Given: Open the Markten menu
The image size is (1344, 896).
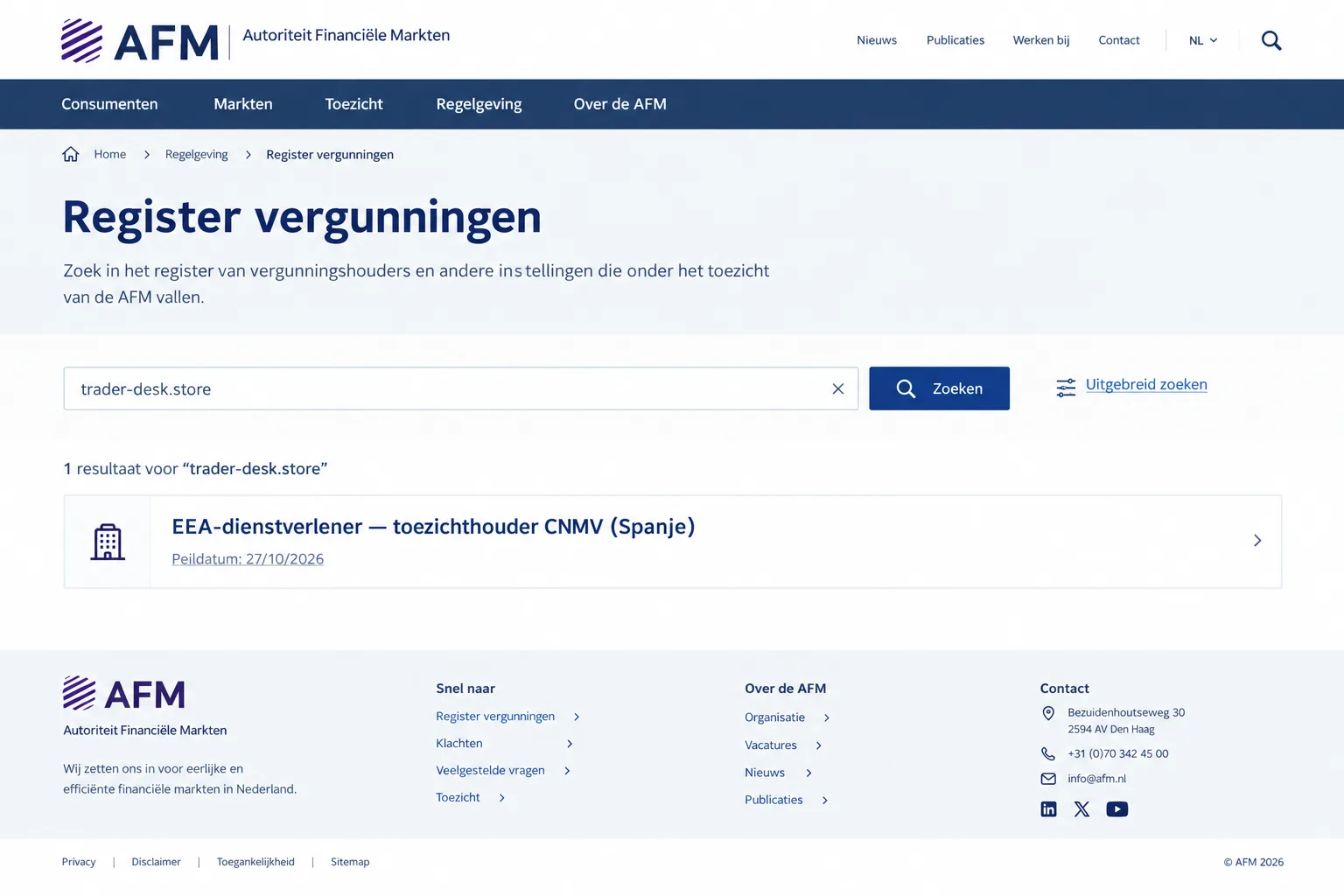Looking at the screenshot, I should point(243,104).
